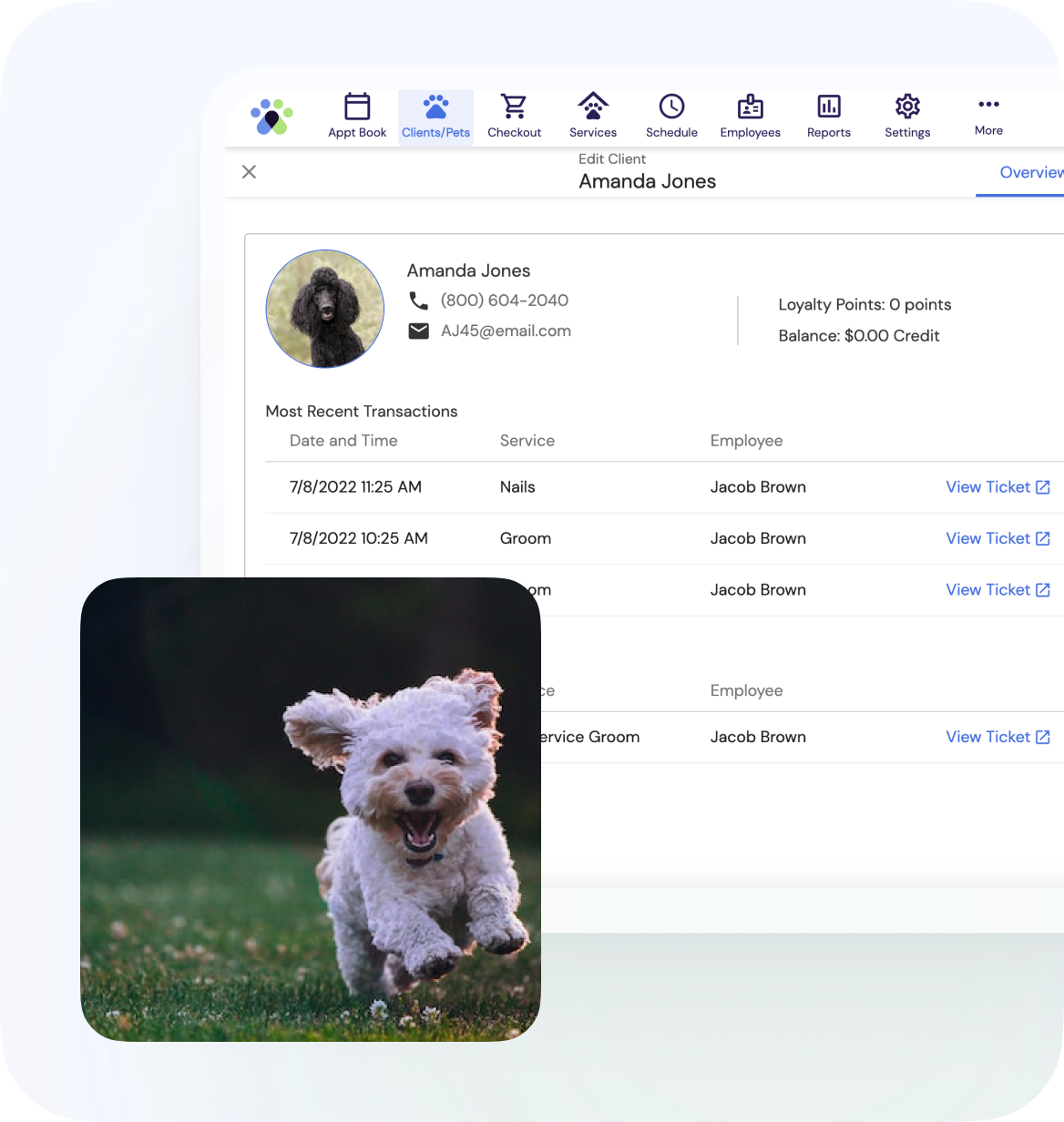Switch to the Overview tab
This screenshot has height=1122, width=1064.
[x=1031, y=172]
